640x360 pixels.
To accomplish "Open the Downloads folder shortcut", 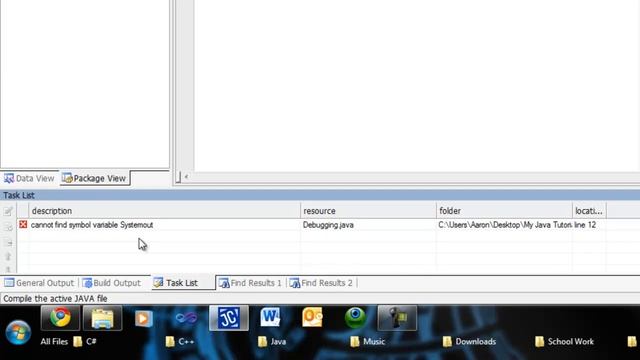I will click(470, 342).
